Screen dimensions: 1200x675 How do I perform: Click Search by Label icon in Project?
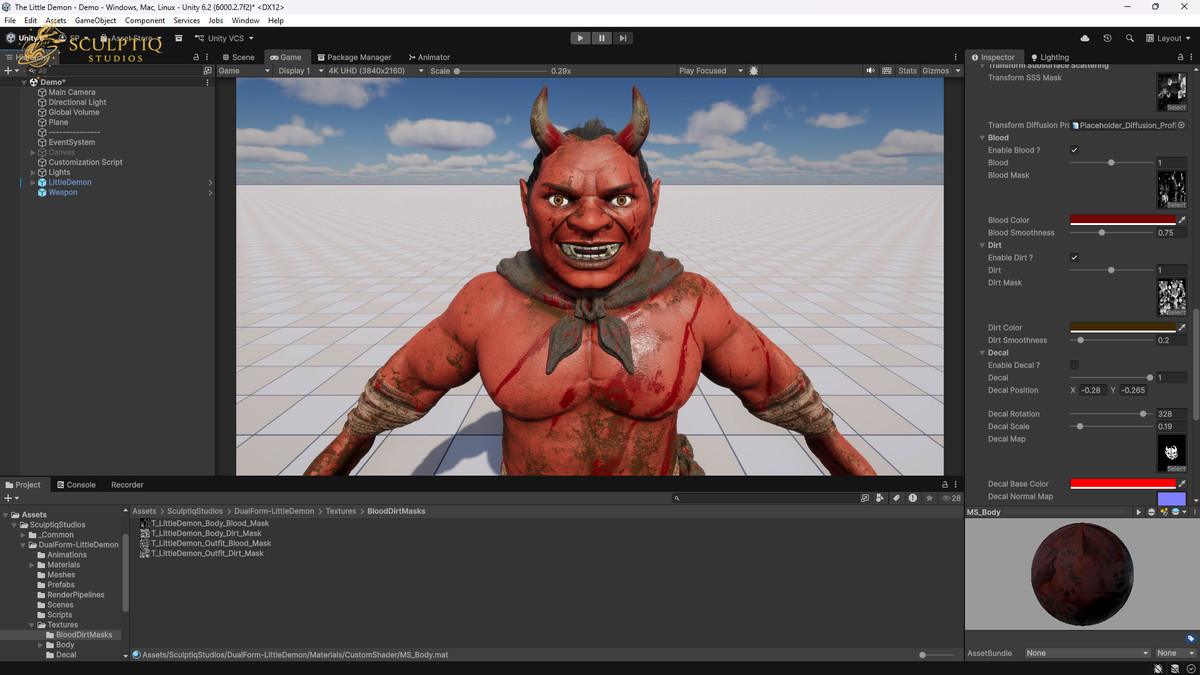(x=897, y=497)
